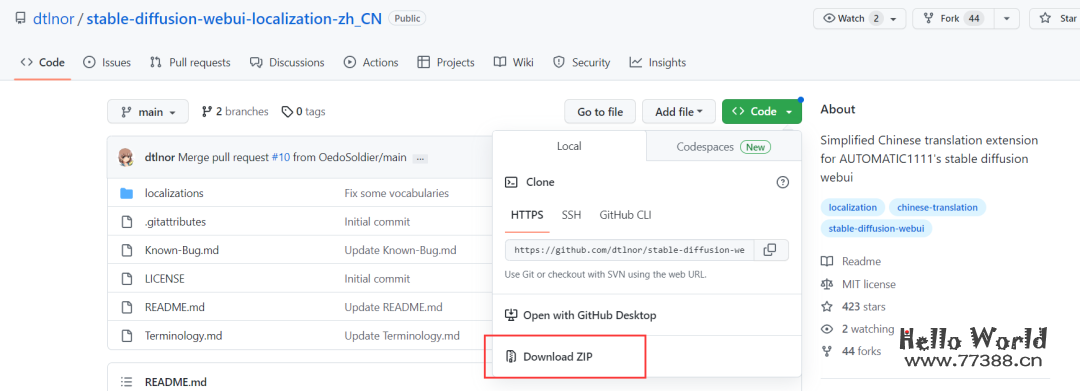This screenshot has width=1080, height=391.
Task: Click the clone URL text field
Action: click(x=630, y=250)
